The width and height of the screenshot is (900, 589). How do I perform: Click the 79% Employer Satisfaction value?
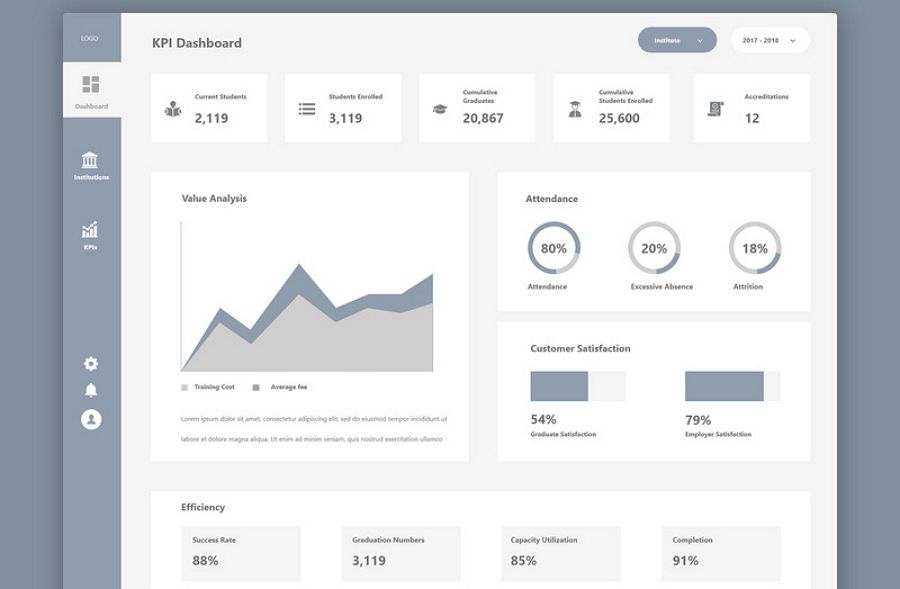[698, 420]
